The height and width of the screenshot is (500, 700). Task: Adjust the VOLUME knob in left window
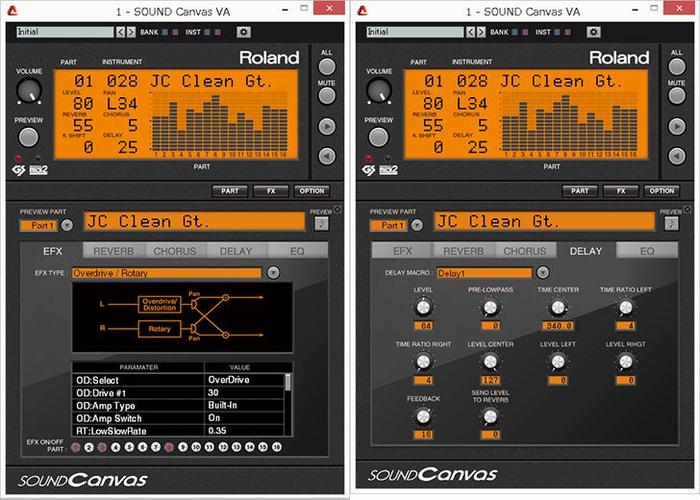pos(29,90)
